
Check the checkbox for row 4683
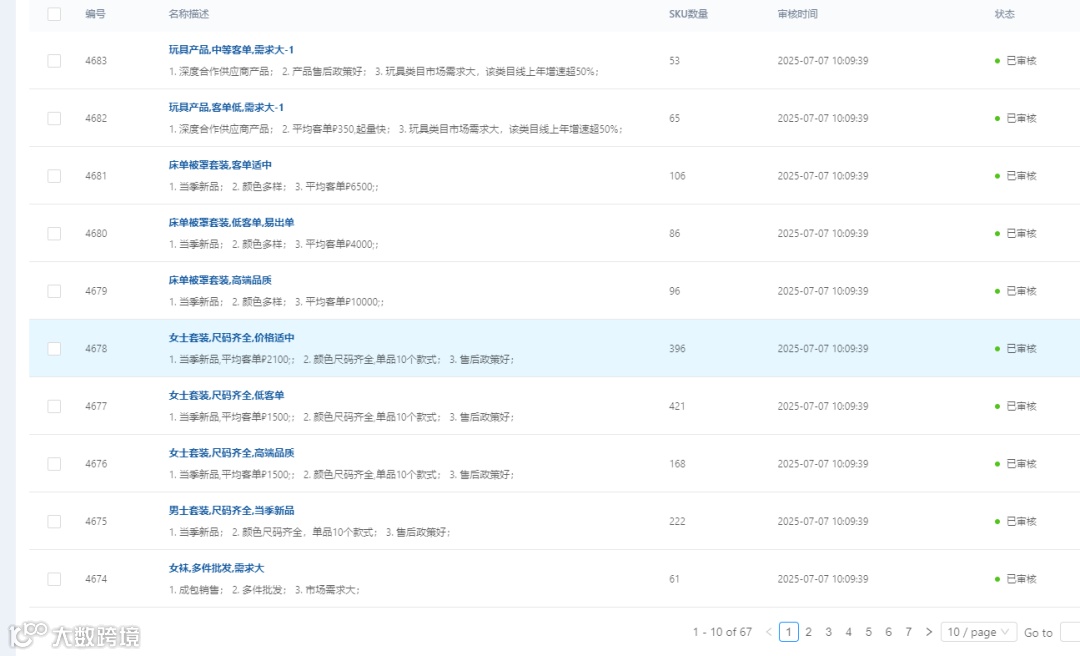pyautogui.click(x=54, y=60)
